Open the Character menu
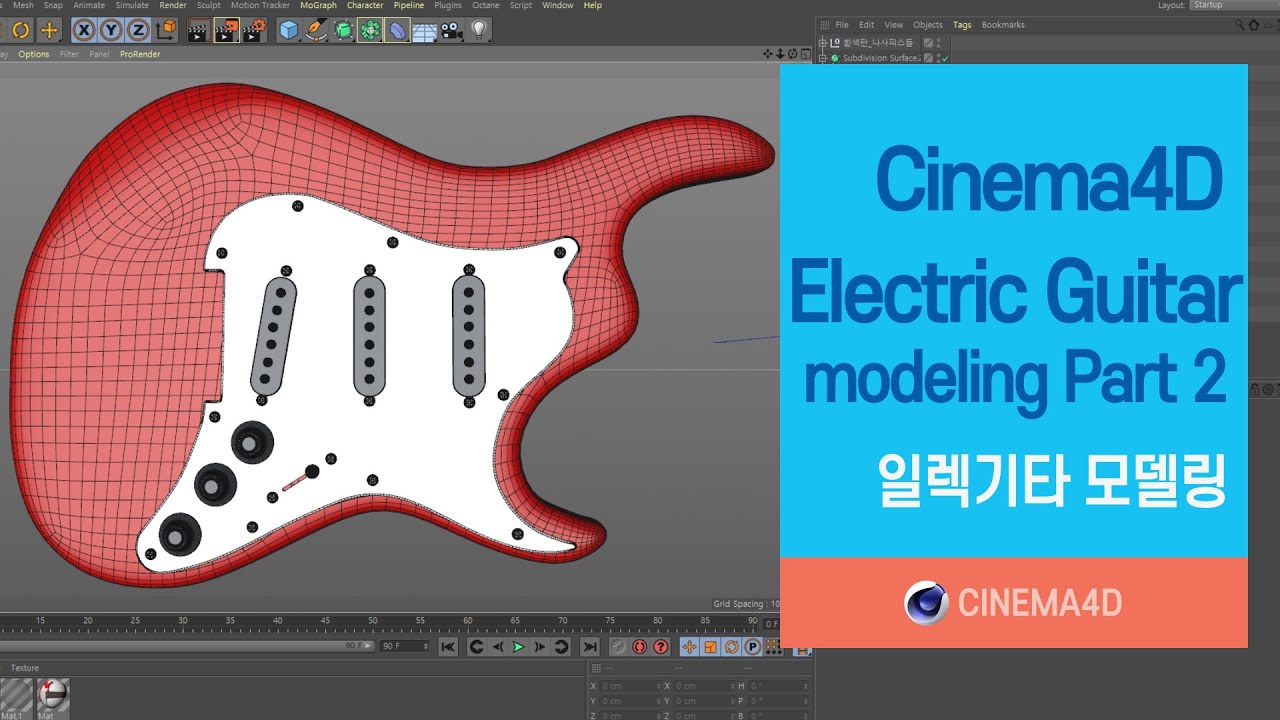The image size is (1280, 720). (365, 5)
